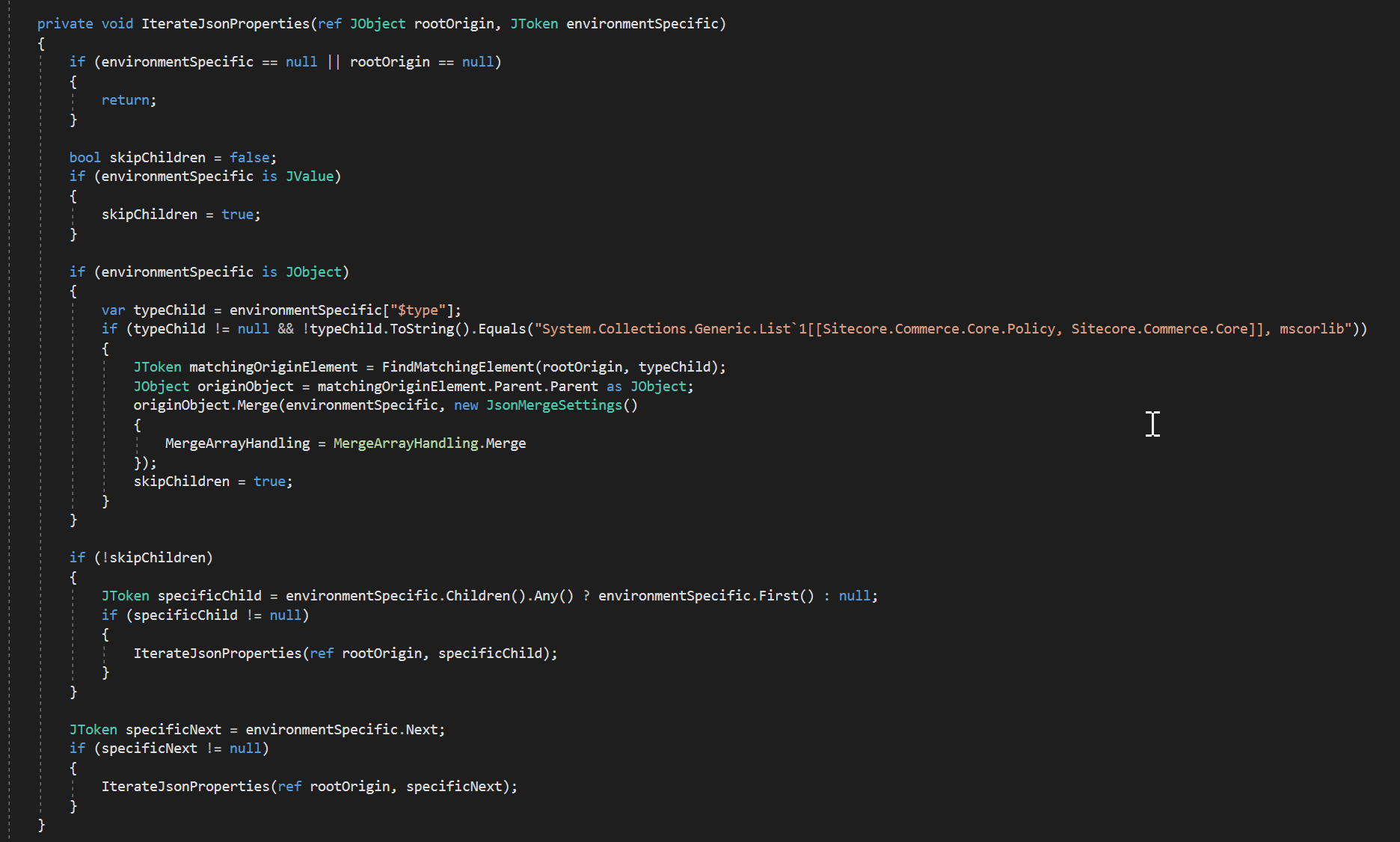Click the environmentSpecific.First() call
Viewport: 1400px width, 842px height.
click(x=706, y=596)
